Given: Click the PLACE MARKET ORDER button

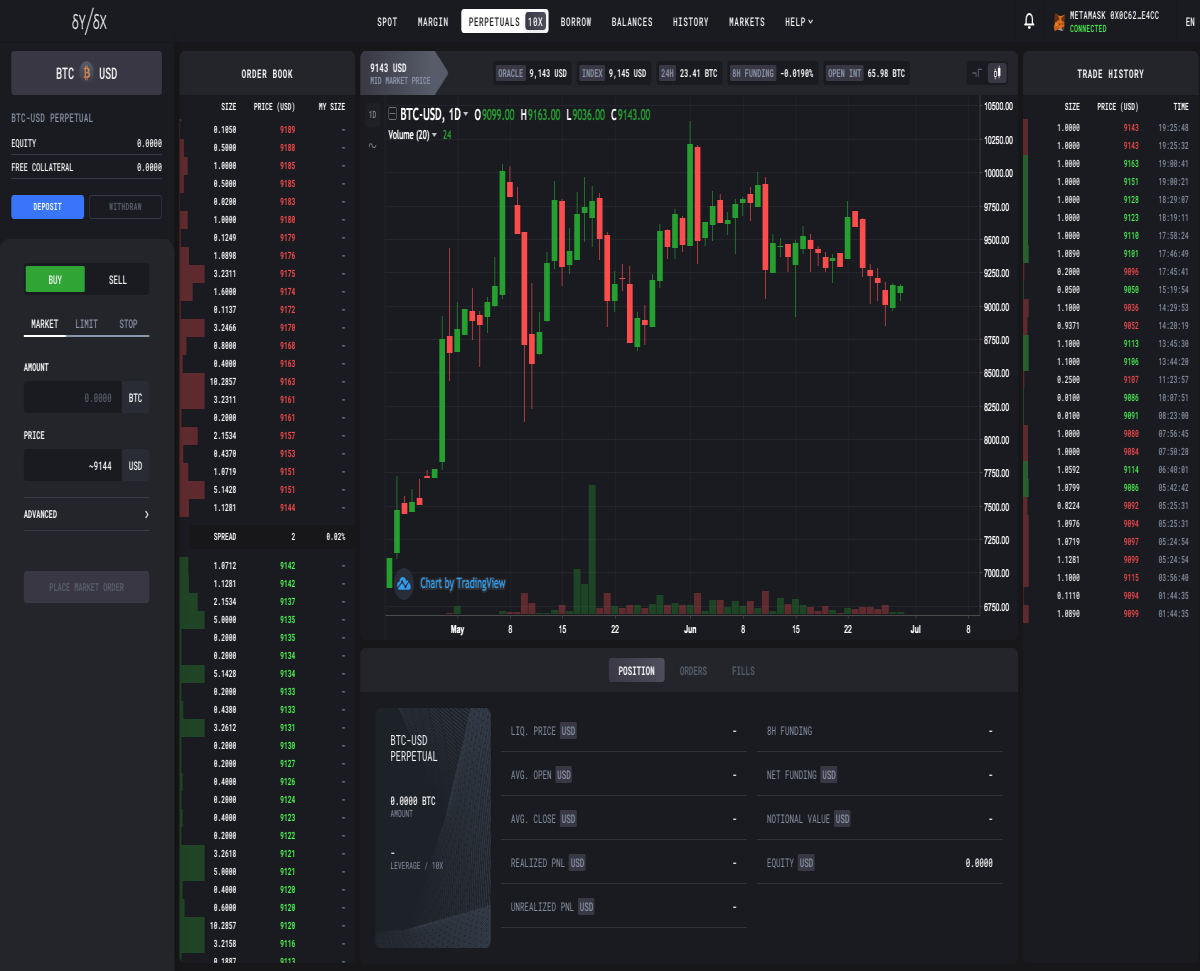Looking at the screenshot, I should (x=87, y=587).
